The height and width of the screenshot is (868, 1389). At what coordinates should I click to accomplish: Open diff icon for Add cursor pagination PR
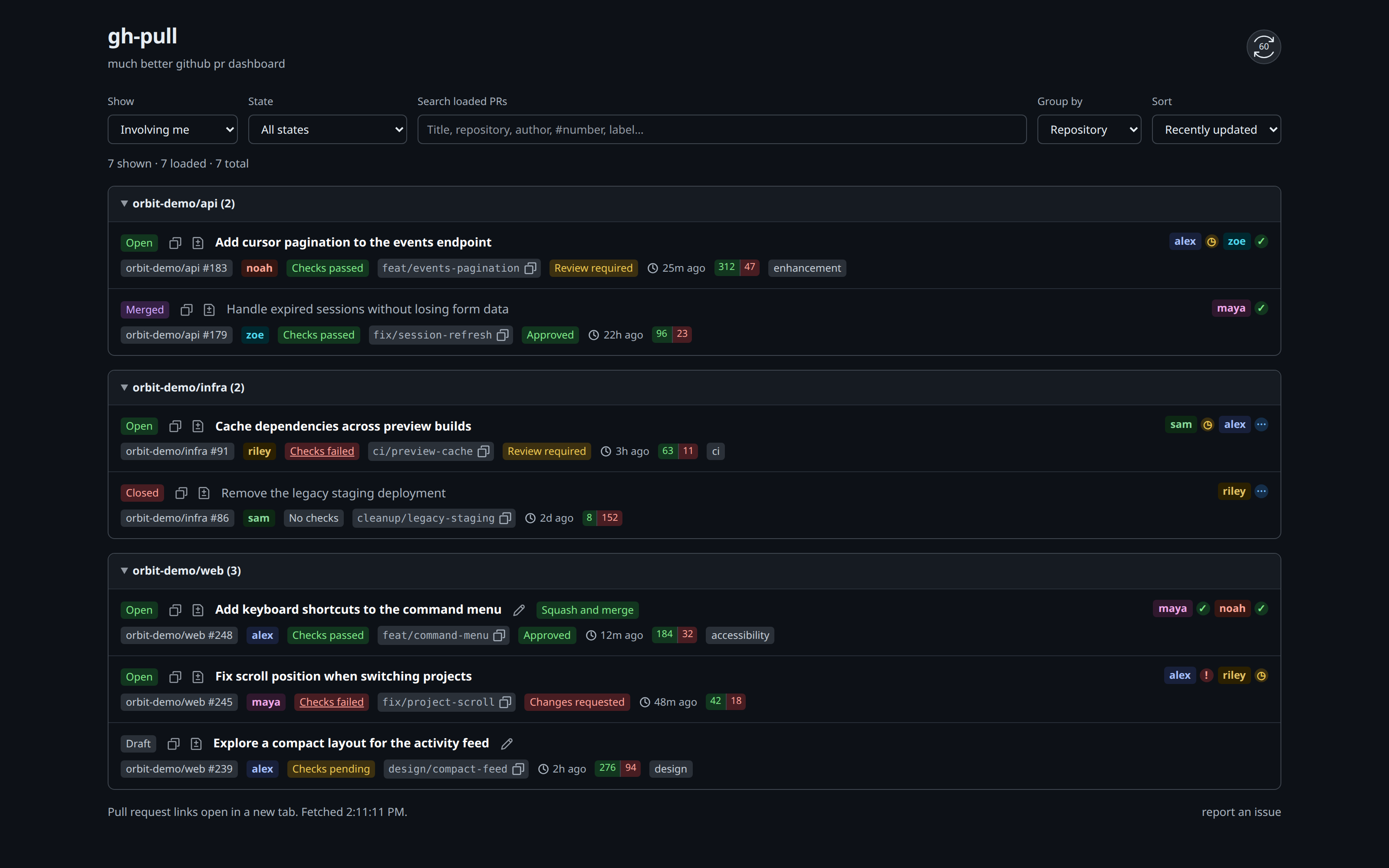click(198, 243)
